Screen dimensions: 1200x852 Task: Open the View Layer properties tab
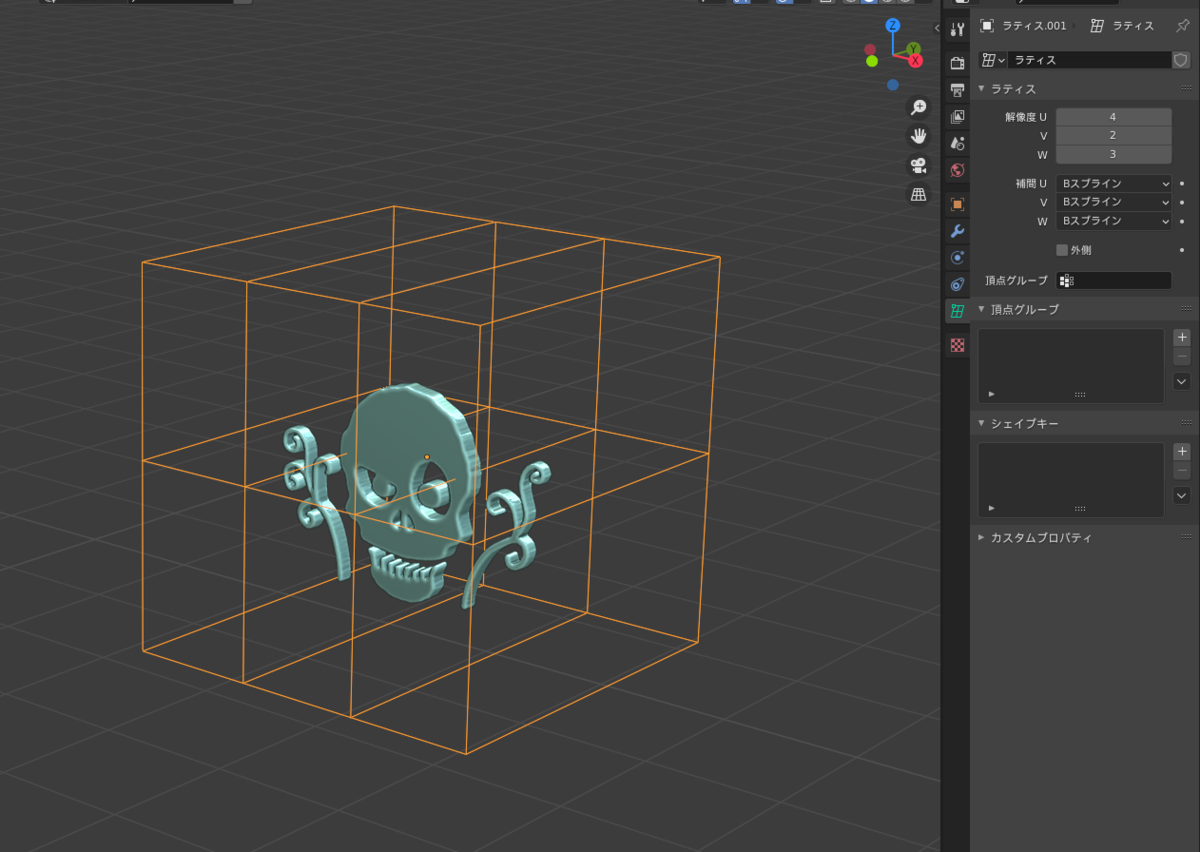(x=957, y=117)
